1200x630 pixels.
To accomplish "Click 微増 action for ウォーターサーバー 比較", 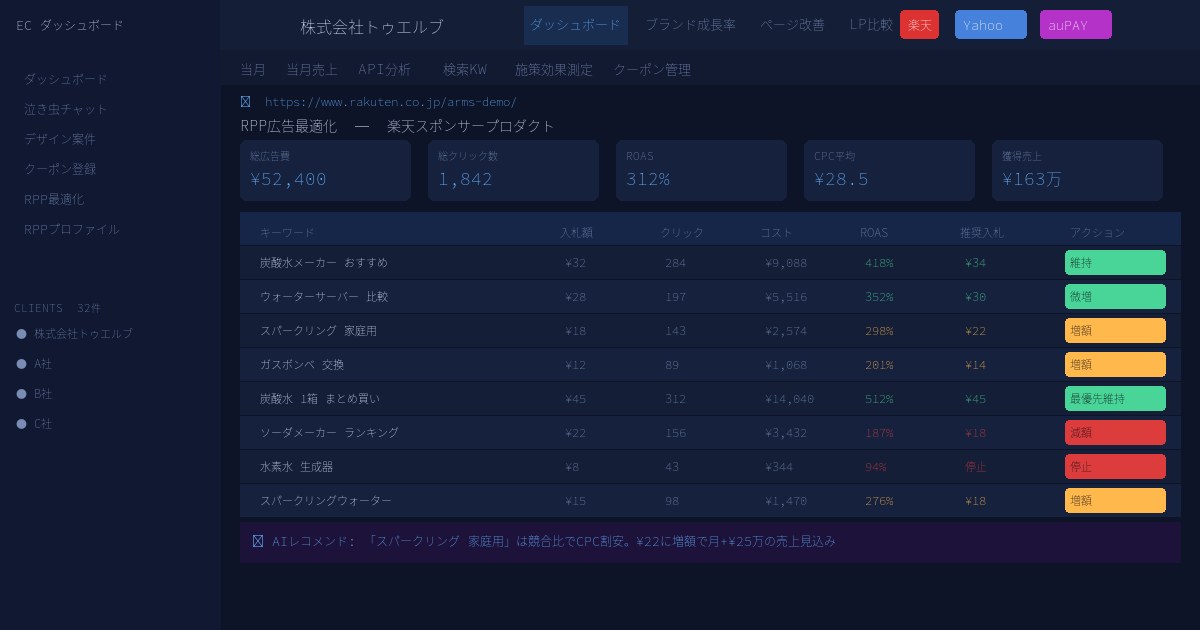I will 1115,297.
